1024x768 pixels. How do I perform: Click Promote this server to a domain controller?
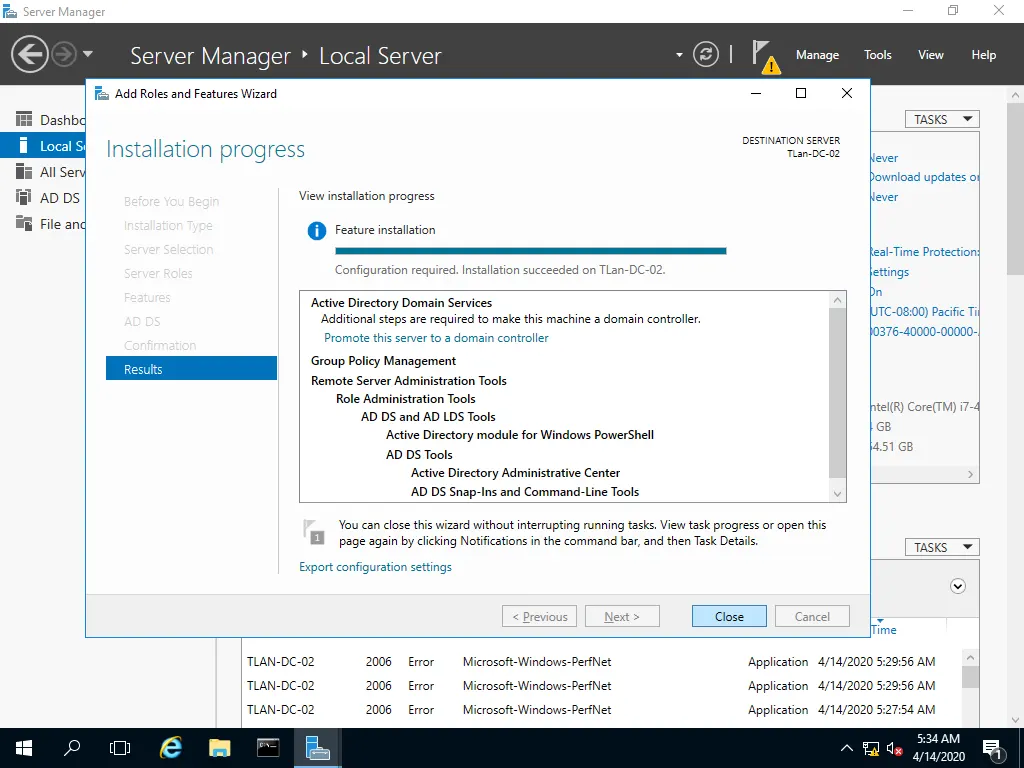tap(436, 338)
